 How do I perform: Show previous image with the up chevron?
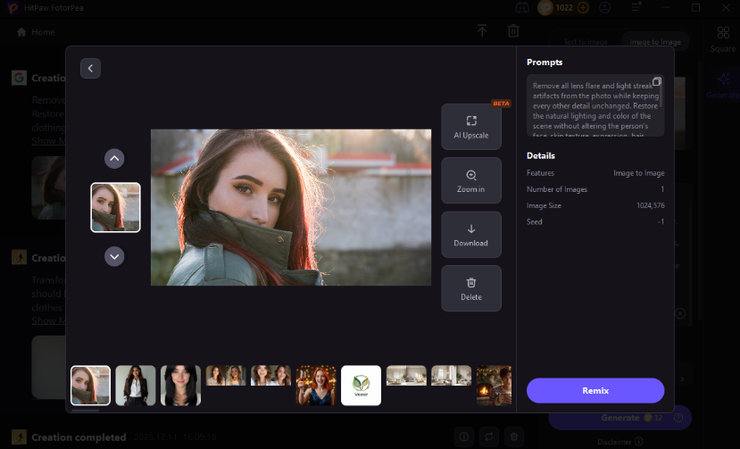(114, 159)
